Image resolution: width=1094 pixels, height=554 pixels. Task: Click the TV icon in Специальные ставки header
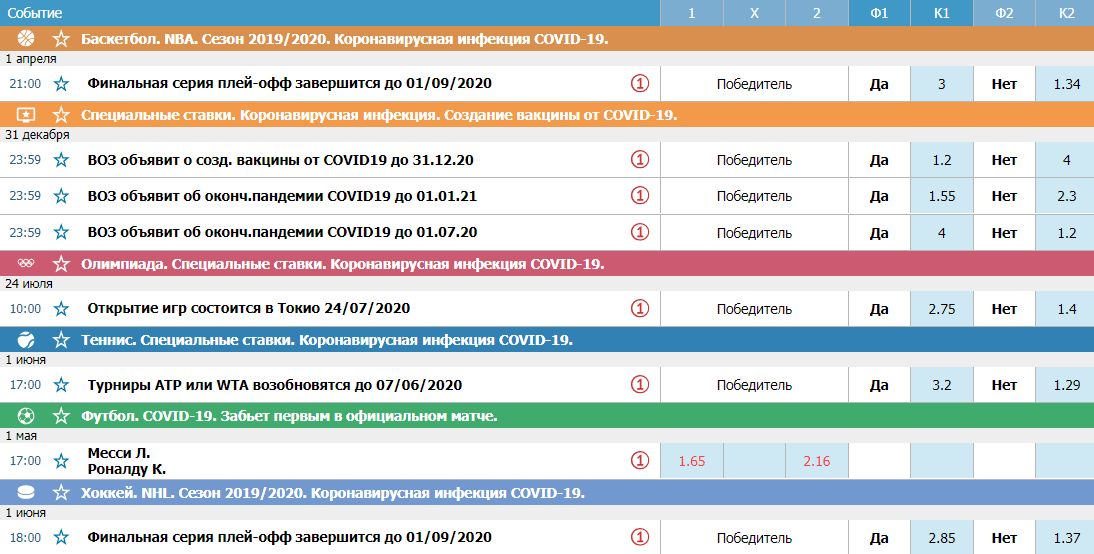click(x=26, y=114)
